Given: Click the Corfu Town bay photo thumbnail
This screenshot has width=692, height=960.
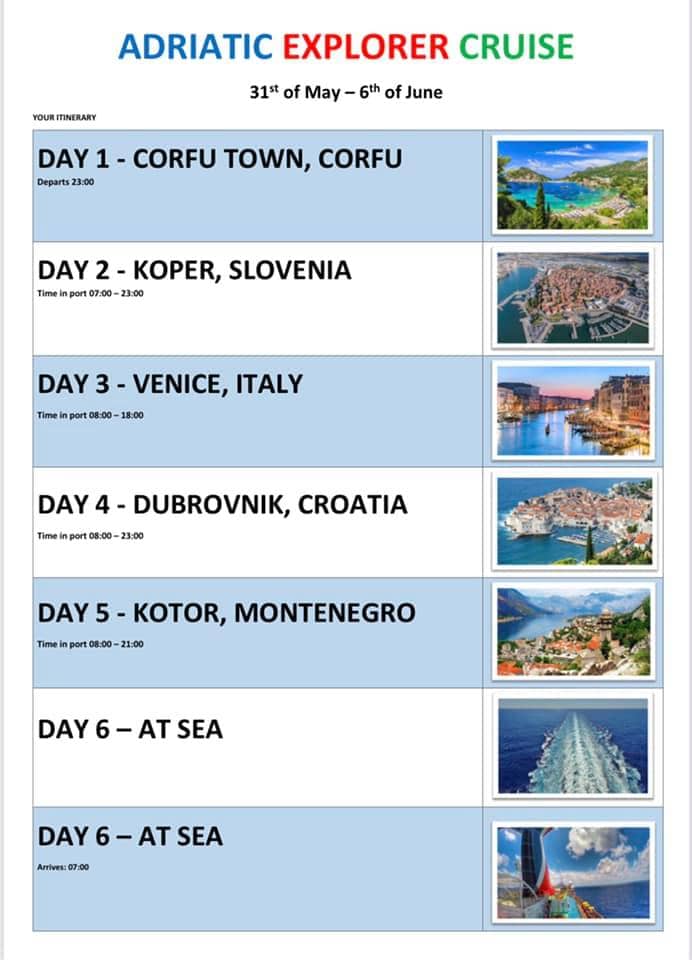Looking at the screenshot, I should coord(573,184).
